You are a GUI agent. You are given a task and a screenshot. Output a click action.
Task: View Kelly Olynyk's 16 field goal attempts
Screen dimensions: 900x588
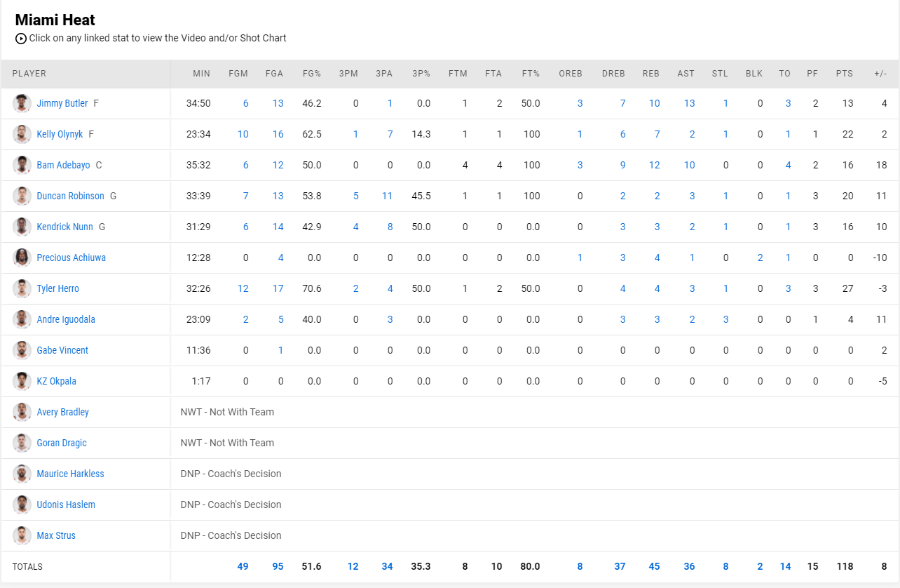[x=278, y=134]
